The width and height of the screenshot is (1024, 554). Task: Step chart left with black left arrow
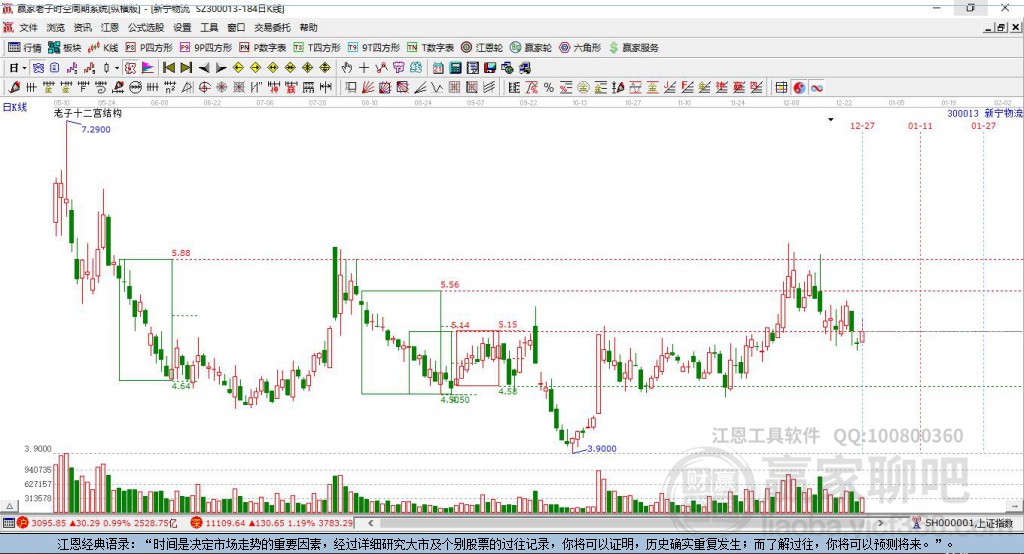click(204, 68)
